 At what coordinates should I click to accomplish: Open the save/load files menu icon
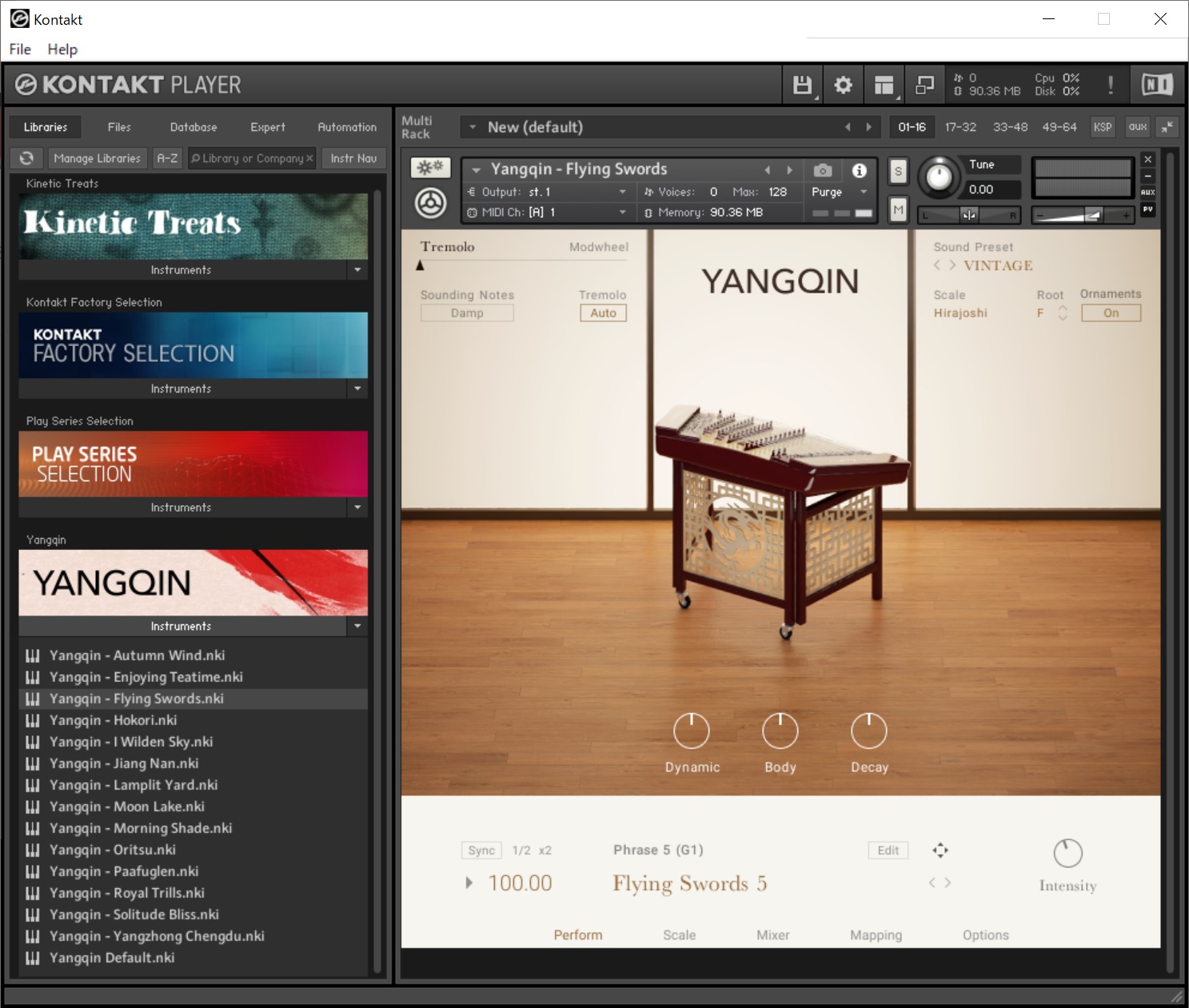[x=802, y=85]
